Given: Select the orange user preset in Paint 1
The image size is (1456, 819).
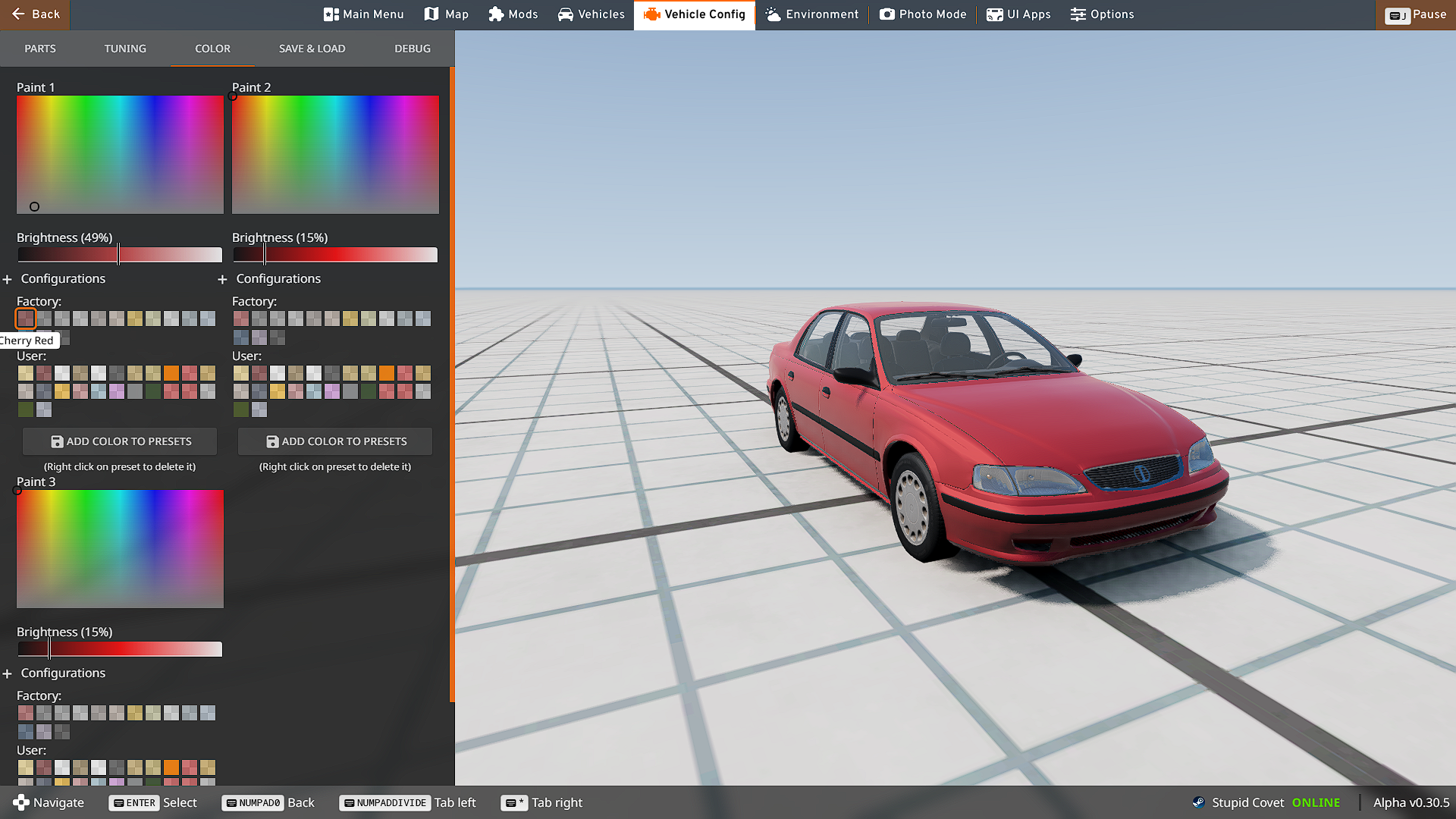Looking at the screenshot, I should coord(171,373).
